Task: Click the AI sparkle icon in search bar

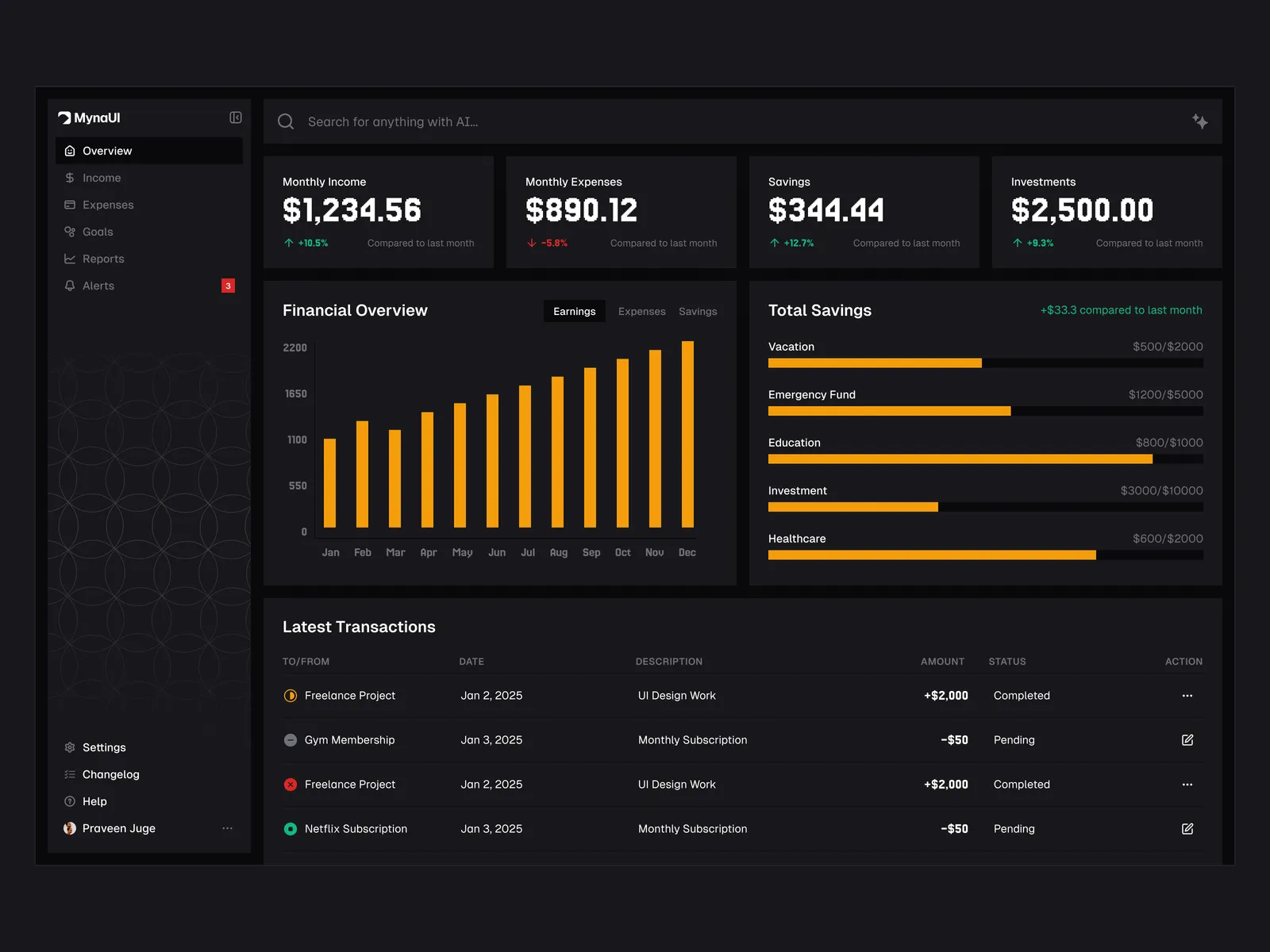Action: [1199, 121]
